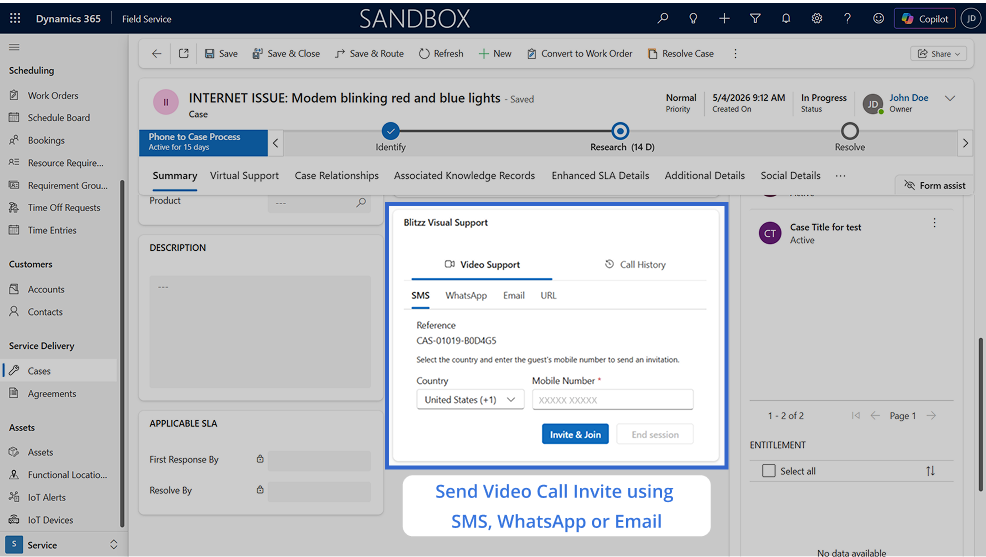Open the Service area switcher
Viewport: 986px width, 557px height.
coord(61,545)
